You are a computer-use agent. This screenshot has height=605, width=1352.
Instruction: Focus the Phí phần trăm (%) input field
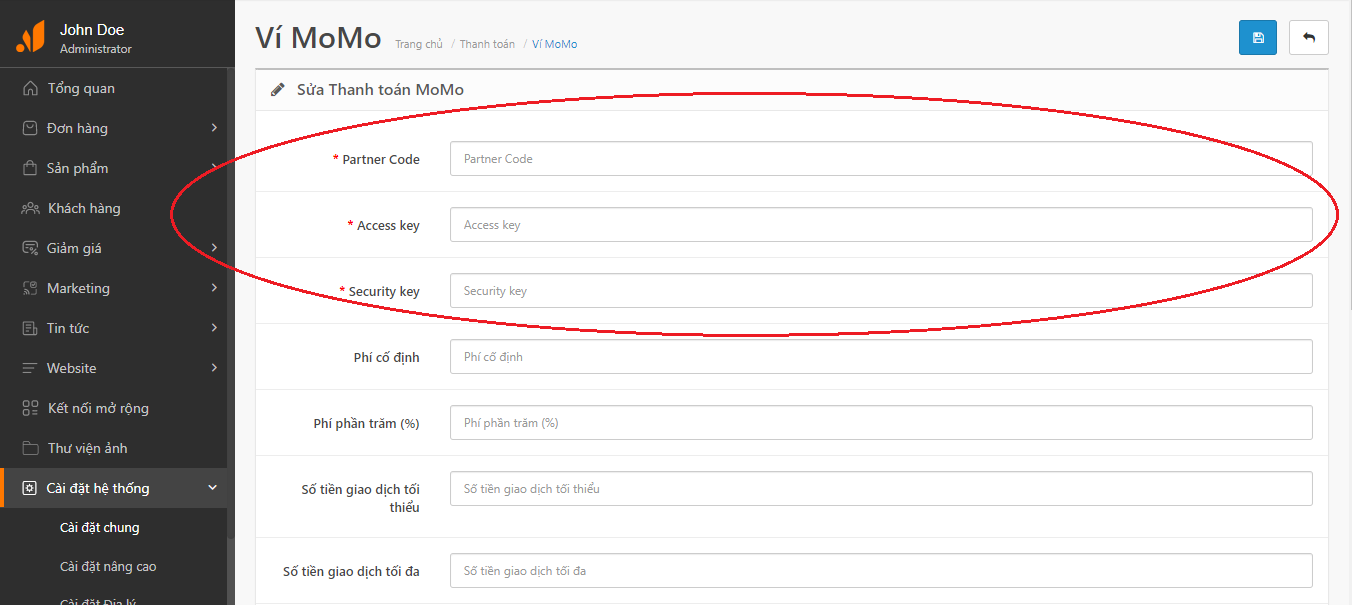(881, 423)
